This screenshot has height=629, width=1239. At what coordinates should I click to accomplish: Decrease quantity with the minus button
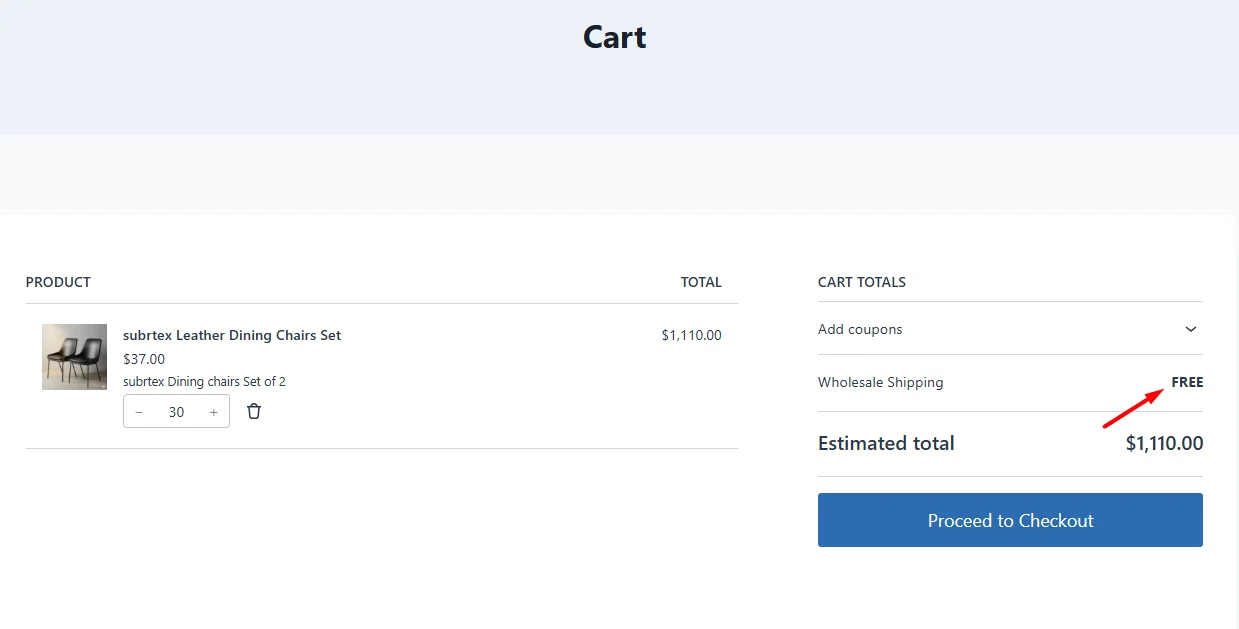tap(139, 412)
